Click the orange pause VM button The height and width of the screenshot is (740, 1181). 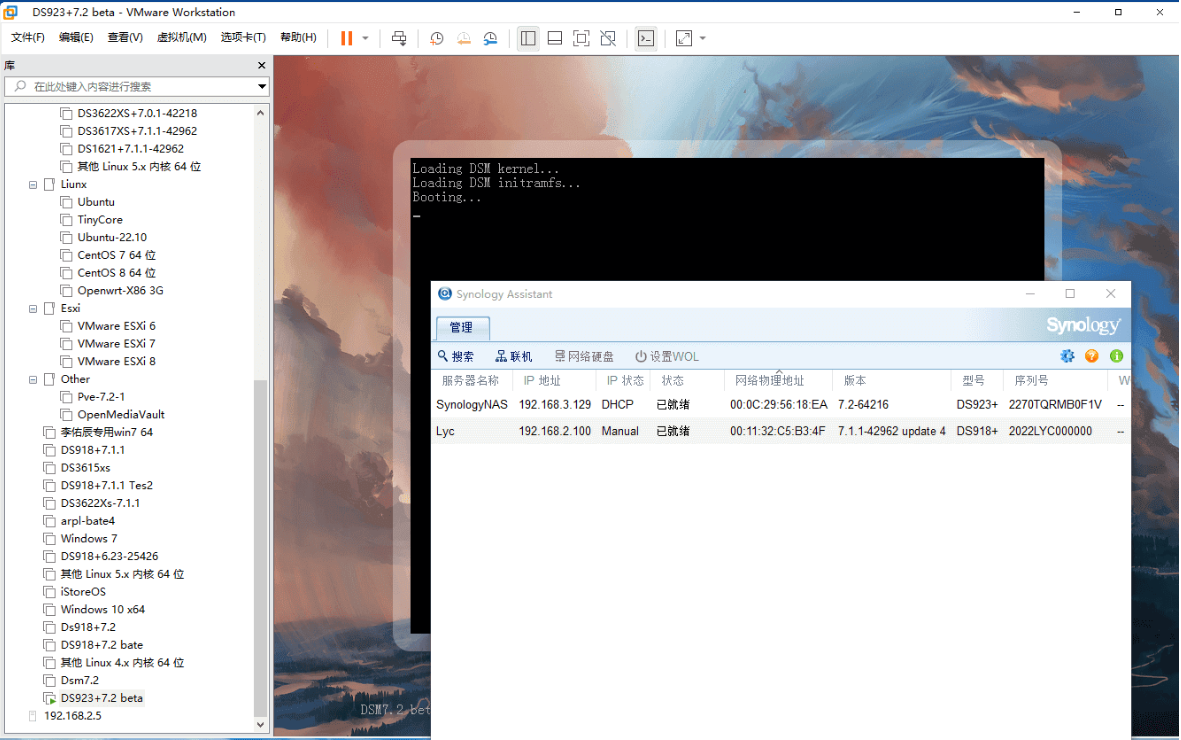coord(346,38)
